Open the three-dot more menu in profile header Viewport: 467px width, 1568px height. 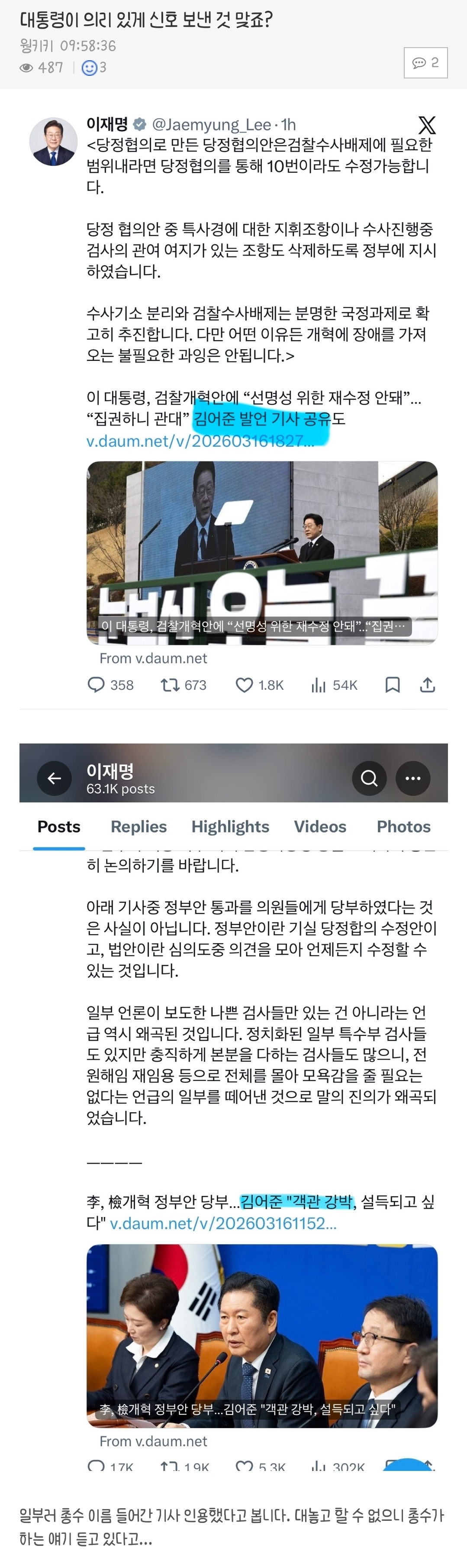pos(413,777)
